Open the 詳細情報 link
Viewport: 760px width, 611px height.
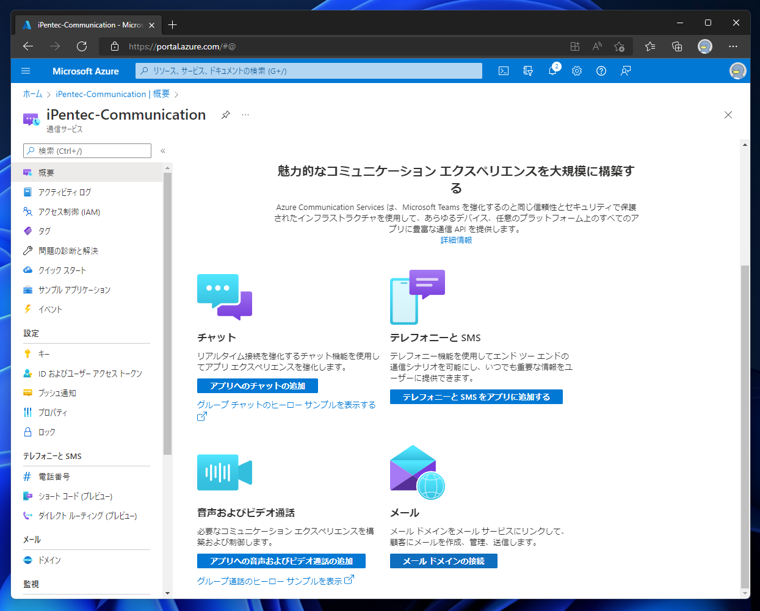[456, 240]
